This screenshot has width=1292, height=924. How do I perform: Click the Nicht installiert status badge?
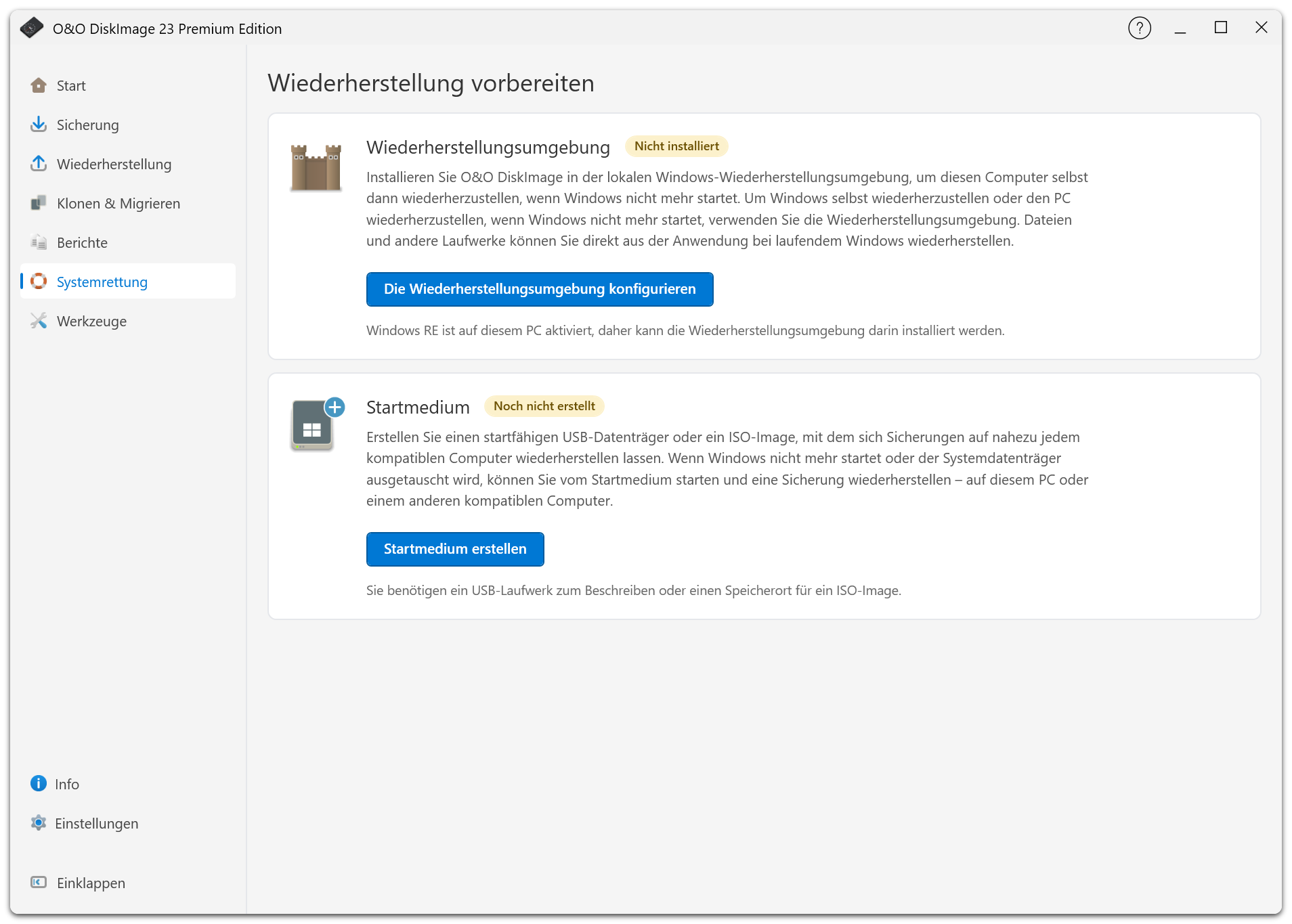(676, 146)
